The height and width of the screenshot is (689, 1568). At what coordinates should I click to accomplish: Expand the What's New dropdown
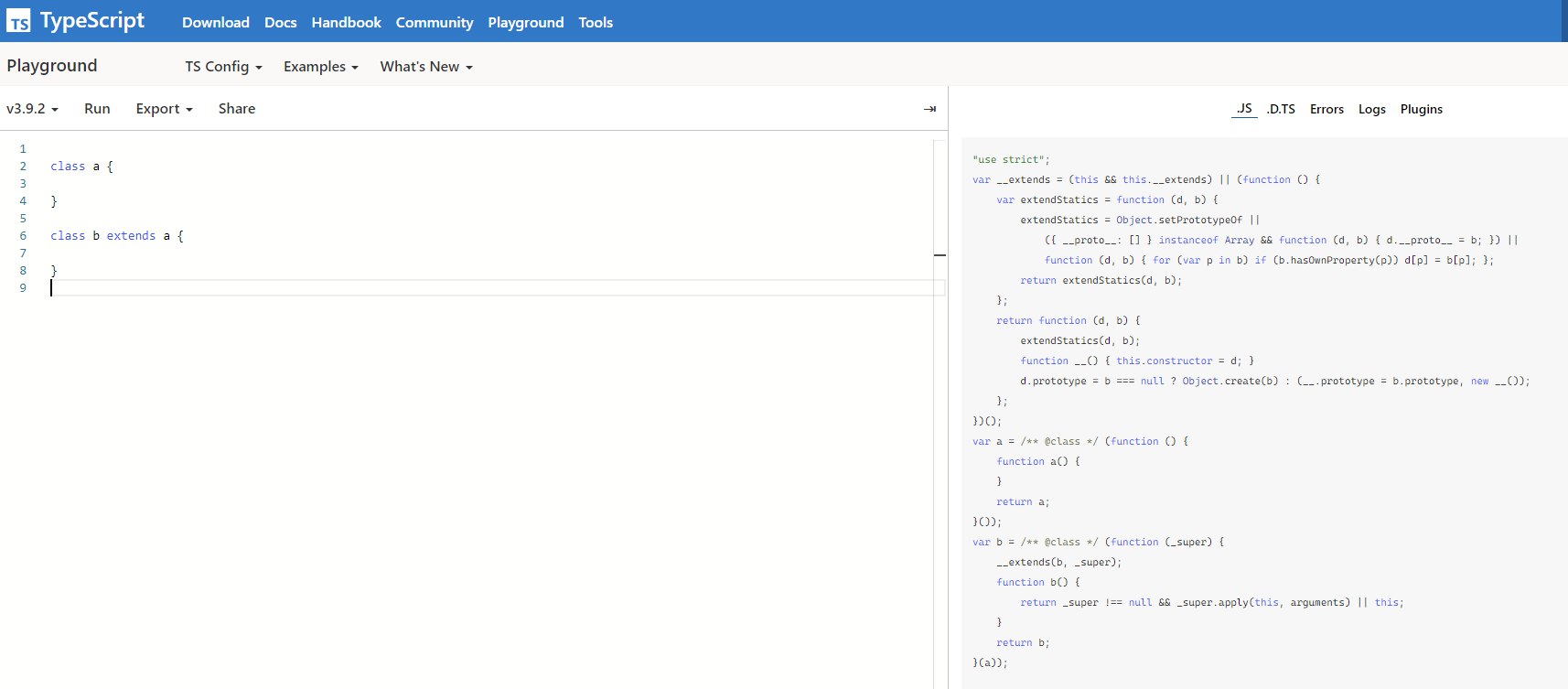[x=426, y=67]
